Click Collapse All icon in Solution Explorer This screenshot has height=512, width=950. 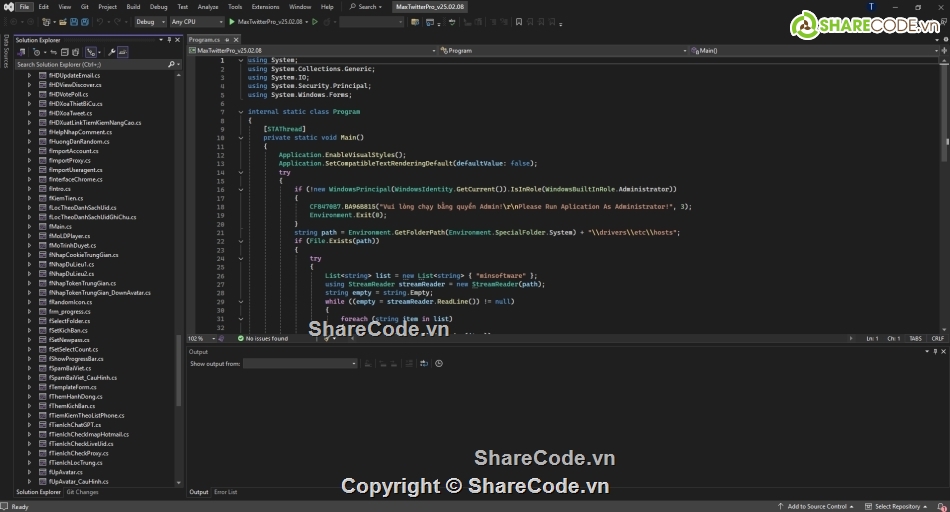coord(65,52)
